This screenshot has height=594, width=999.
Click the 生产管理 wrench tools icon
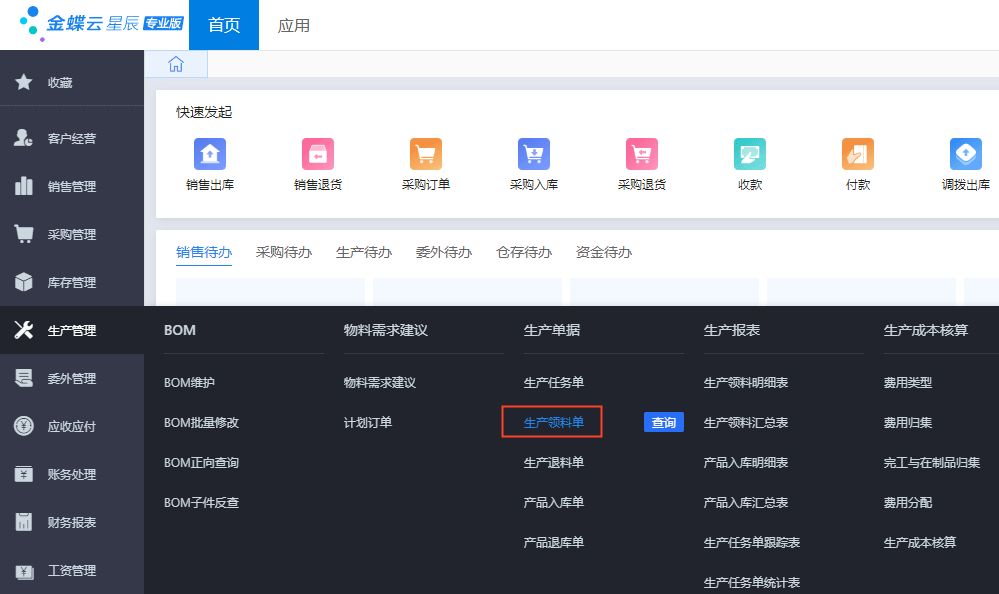point(24,330)
